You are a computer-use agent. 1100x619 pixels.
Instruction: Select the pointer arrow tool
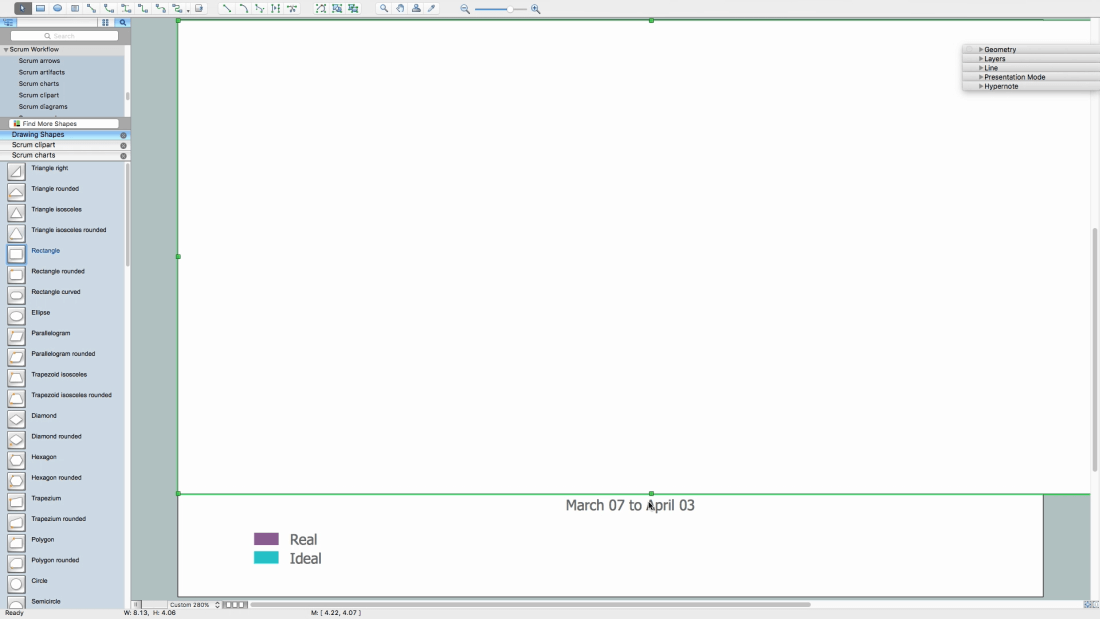click(x=22, y=8)
